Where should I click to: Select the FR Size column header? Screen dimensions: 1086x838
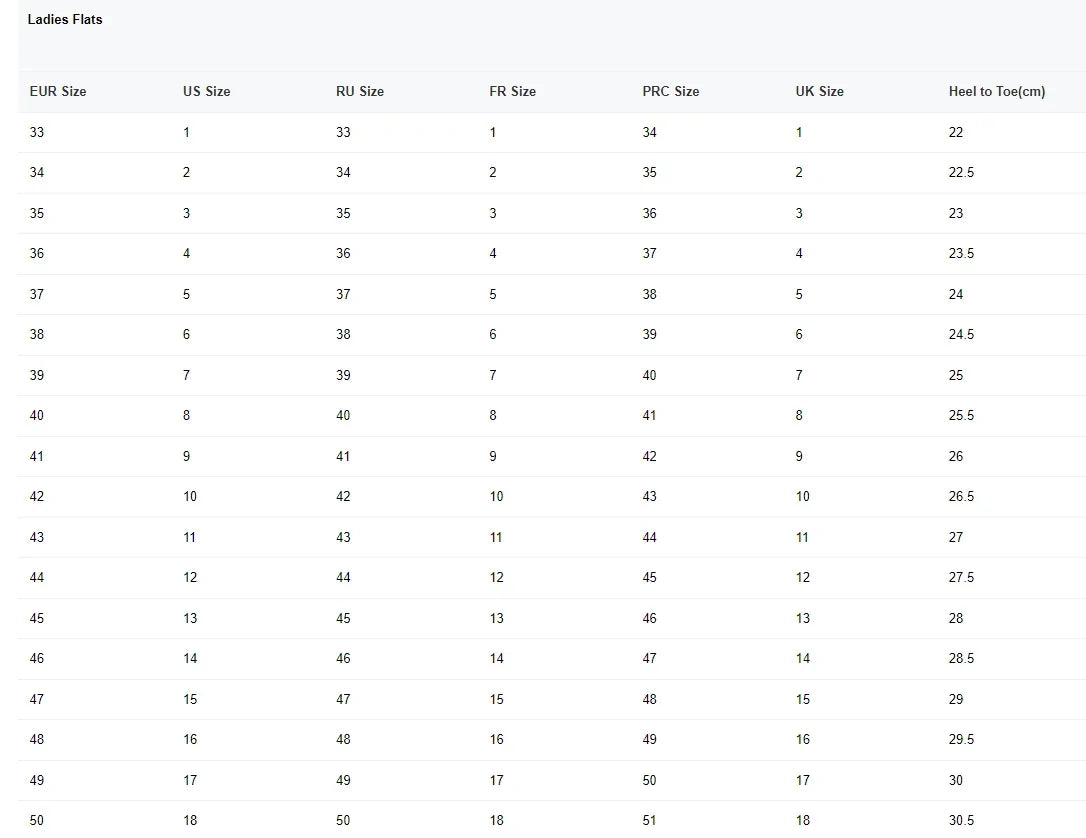[512, 91]
